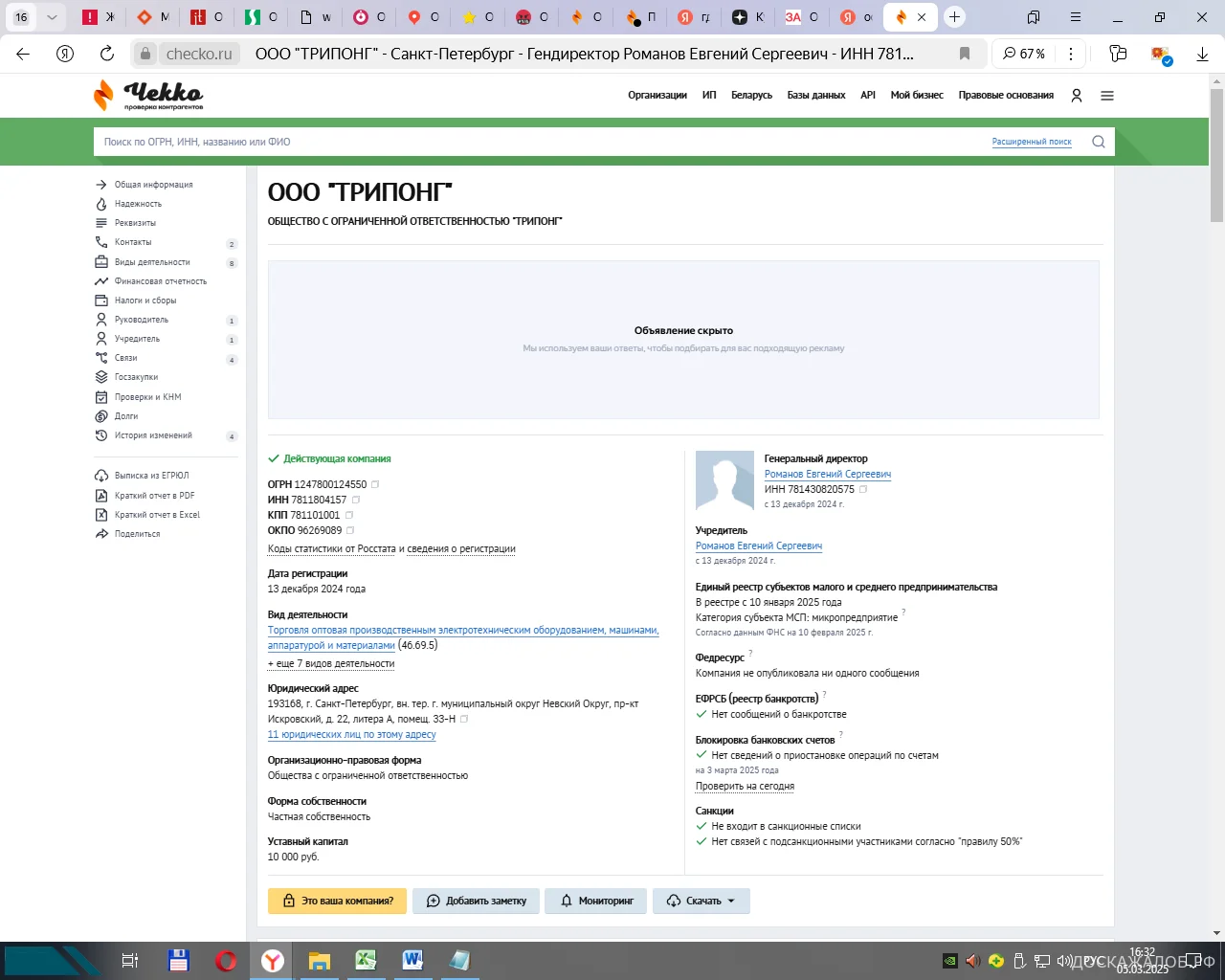
Task: Click the Мониторинг button
Action: [595, 901]
